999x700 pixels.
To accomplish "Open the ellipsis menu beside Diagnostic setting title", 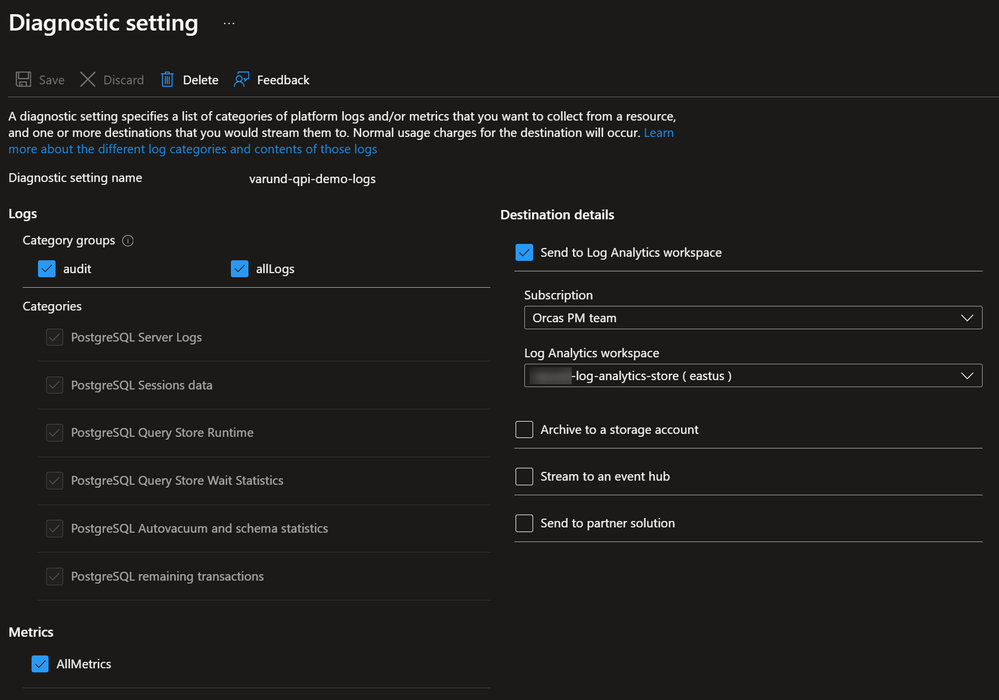I will [x=228, y=22].
